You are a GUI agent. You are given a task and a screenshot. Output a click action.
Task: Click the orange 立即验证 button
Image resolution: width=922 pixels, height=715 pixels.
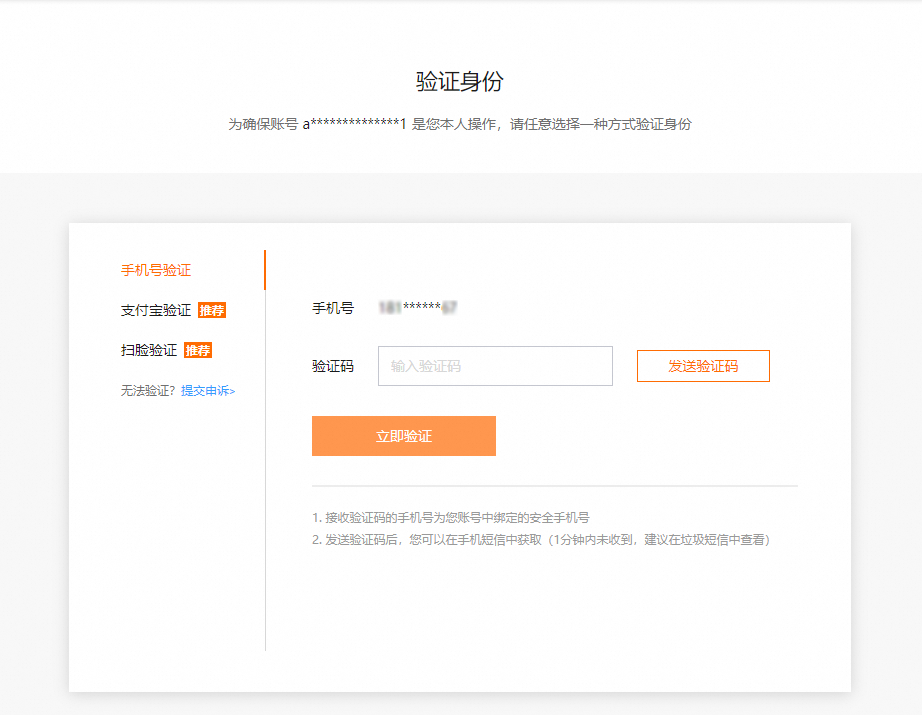click(403, 436)
